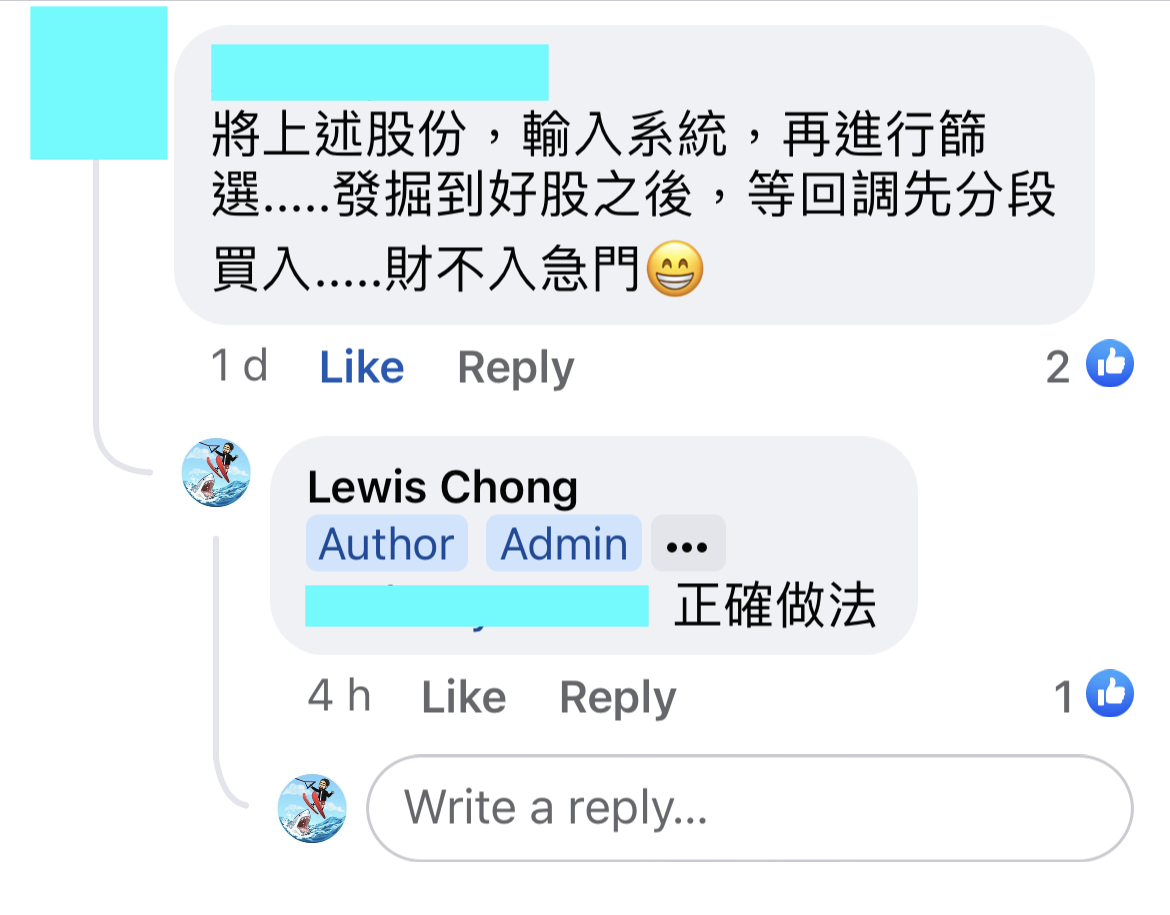Click the shark avatar beside the reply box
Image resolution: width=1170 pixels, height=915 pixels.
(x=312, y=808)
